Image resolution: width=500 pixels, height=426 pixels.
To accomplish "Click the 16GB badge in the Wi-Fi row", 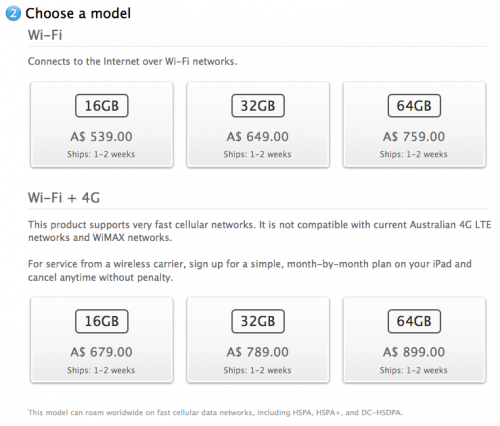I will pos(102,106).
